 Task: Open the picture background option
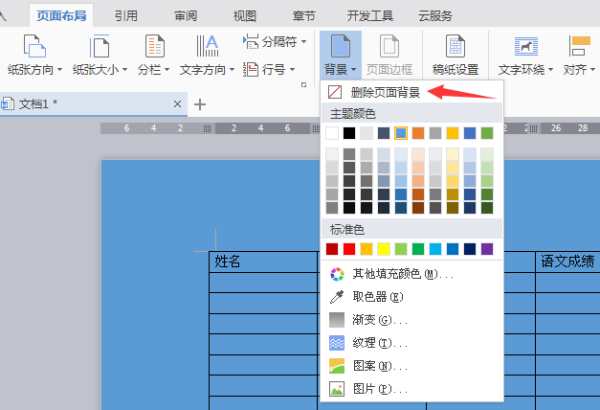pyautogui.click(x=337, y=388)
